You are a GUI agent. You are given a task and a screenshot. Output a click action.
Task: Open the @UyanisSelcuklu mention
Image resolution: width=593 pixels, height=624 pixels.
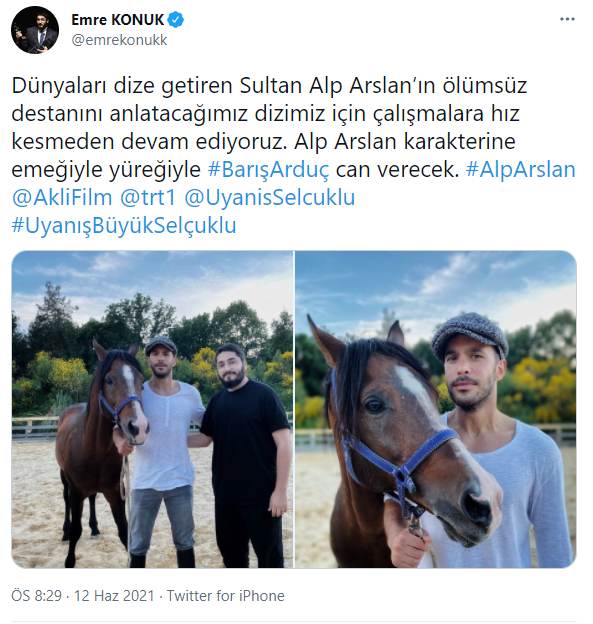(269, 197)
